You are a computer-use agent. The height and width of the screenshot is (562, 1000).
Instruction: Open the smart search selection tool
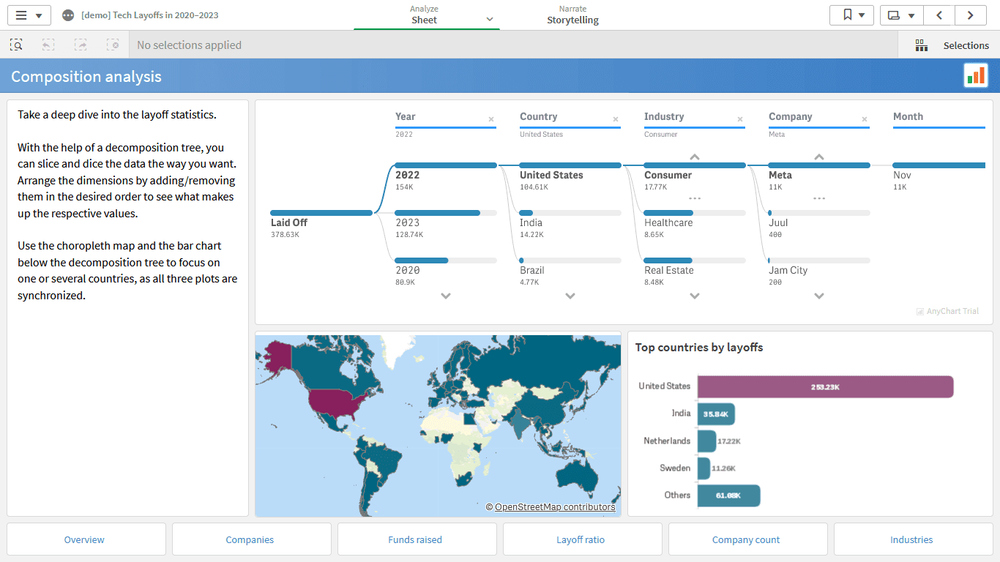click(x=17, y=45)
